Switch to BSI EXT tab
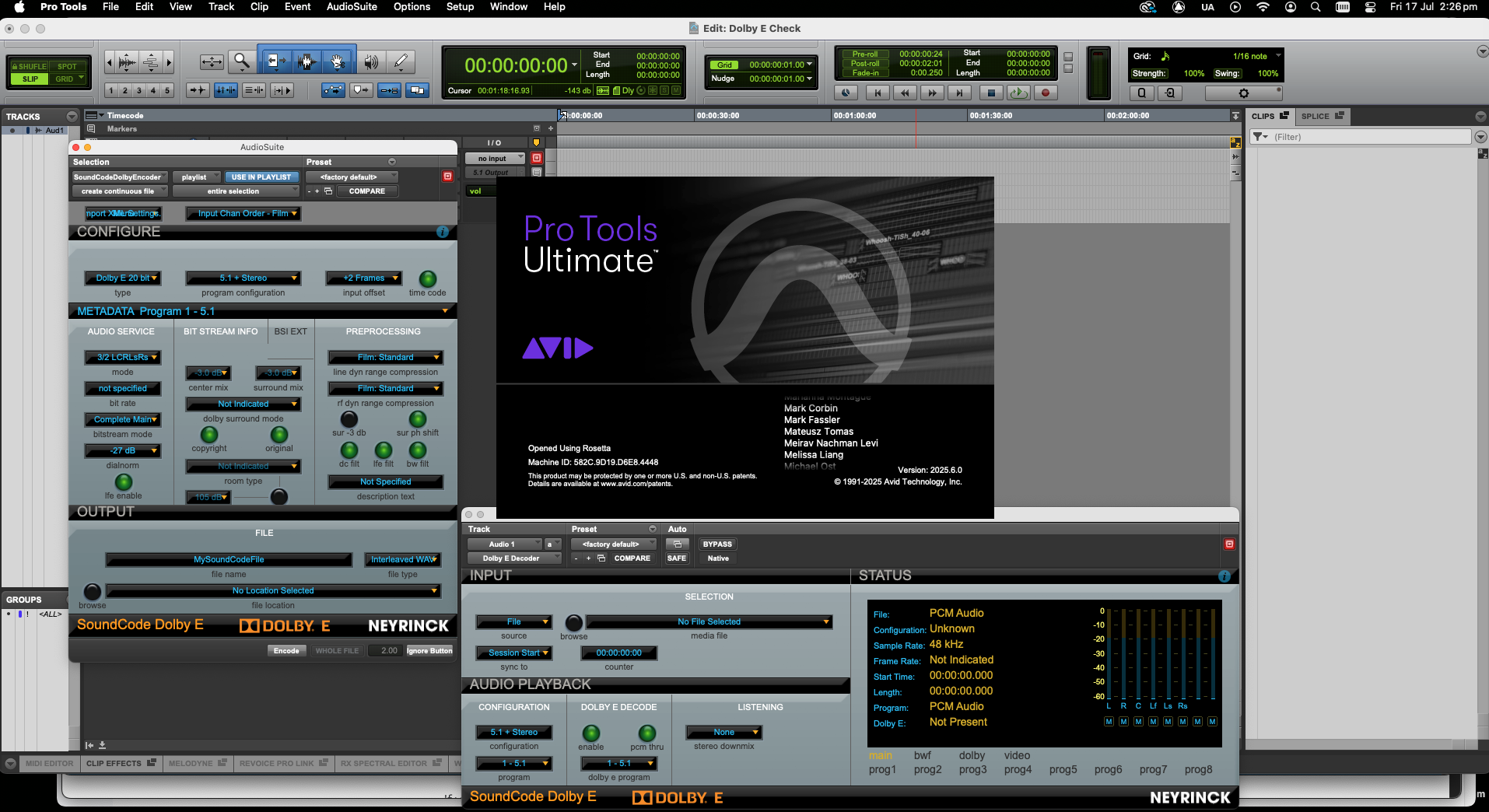Viewport: 1489px width, 812px height. (290, 331)
